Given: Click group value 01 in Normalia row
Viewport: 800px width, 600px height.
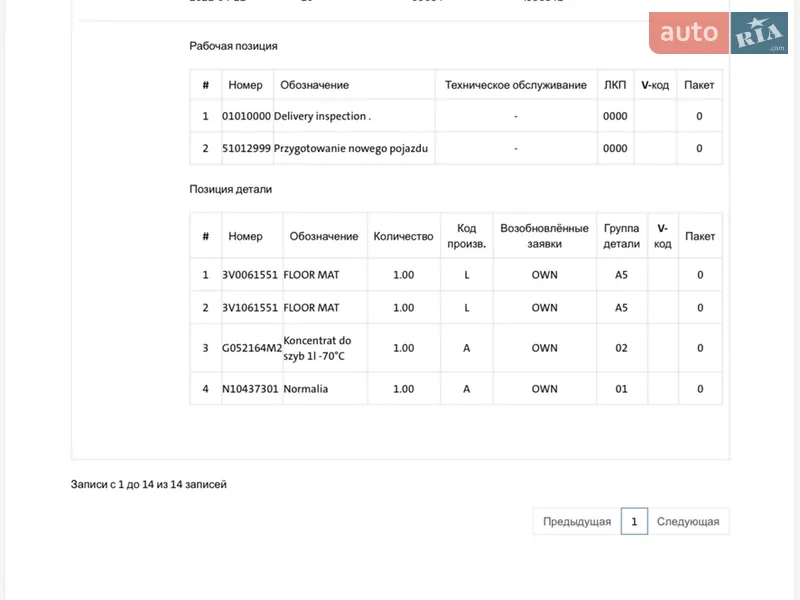Looking at the screenshot, I should click(621, 389).
